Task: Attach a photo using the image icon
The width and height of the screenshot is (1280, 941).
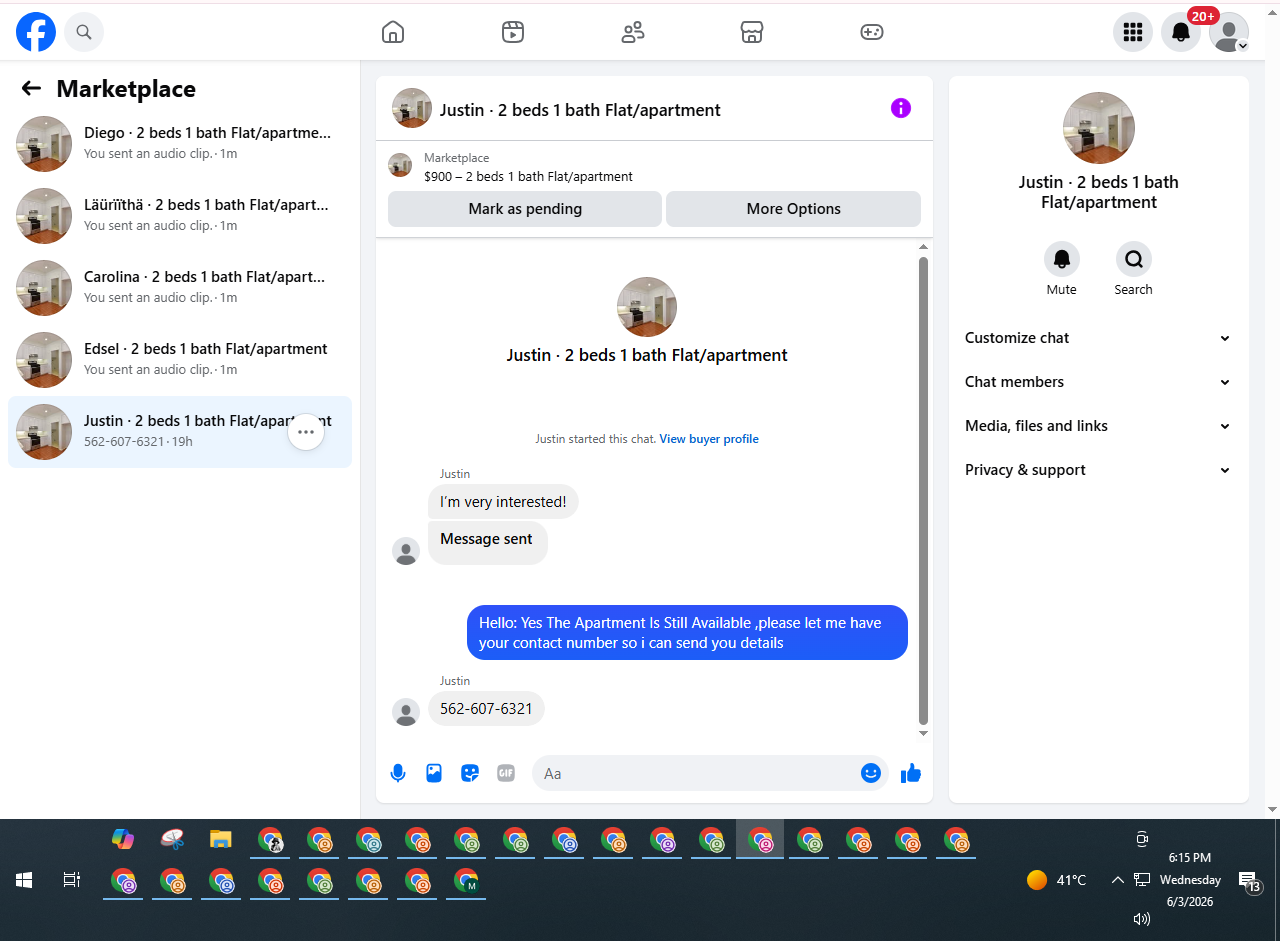Action: 434,773
